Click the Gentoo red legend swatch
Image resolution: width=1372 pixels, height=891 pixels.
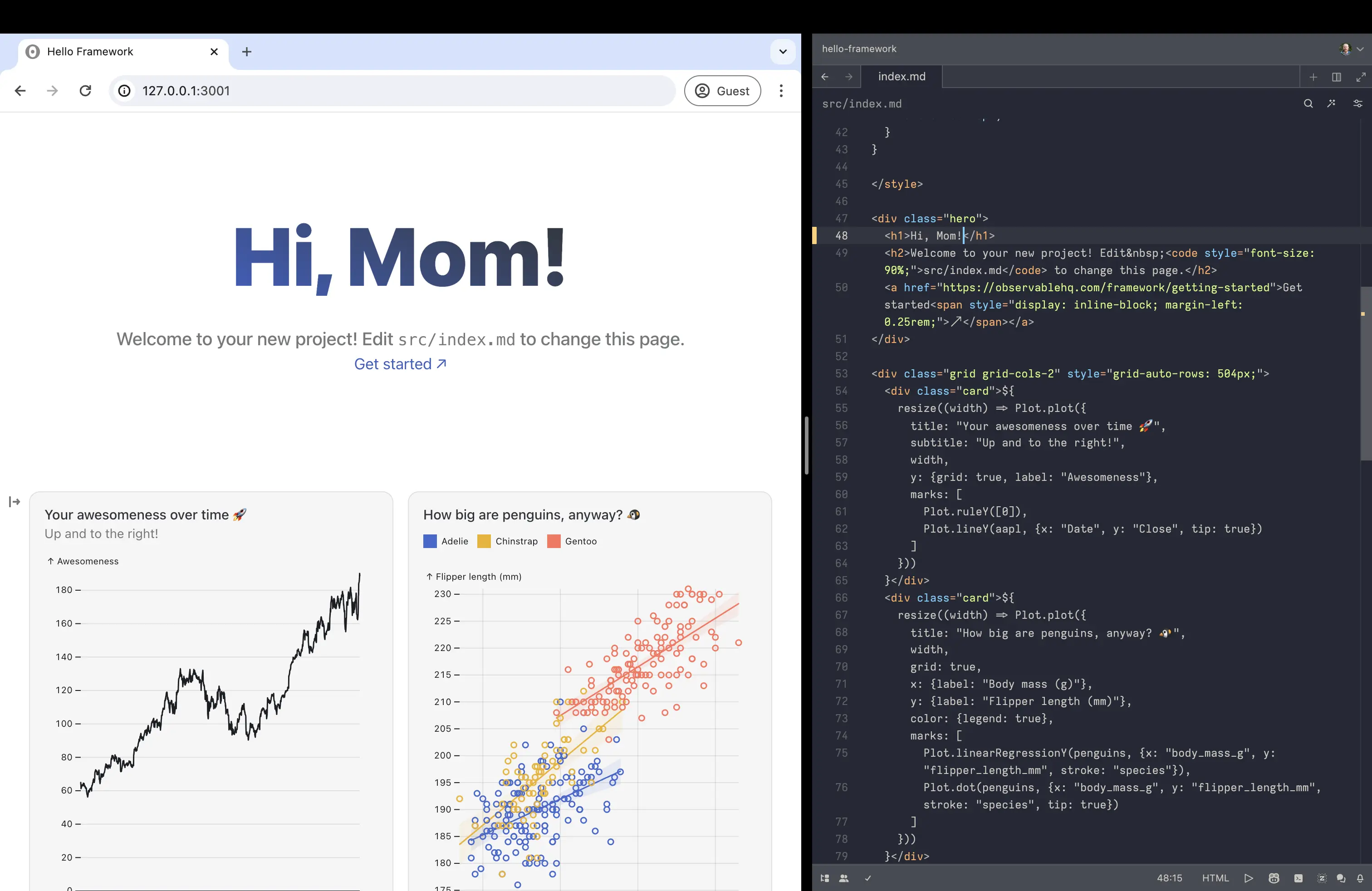[554, 541]
